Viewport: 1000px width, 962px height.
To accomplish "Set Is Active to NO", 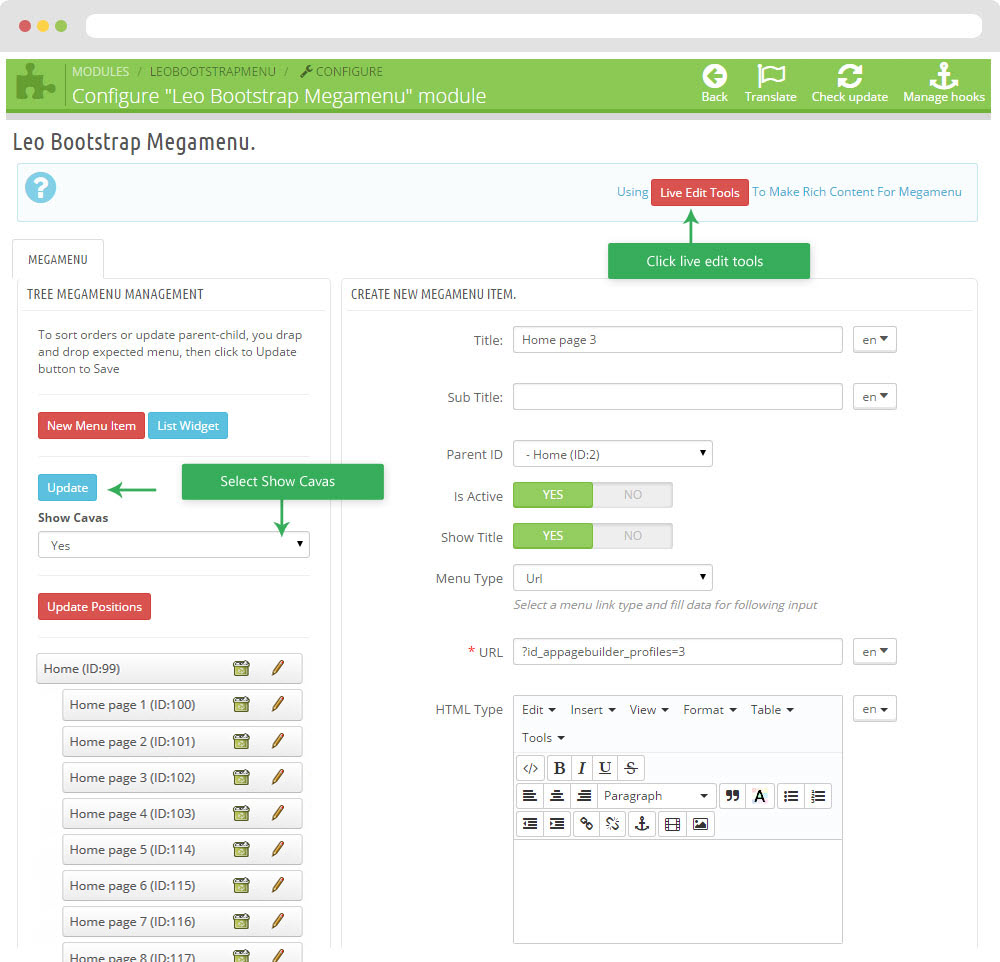I will (x=633, y=495).
